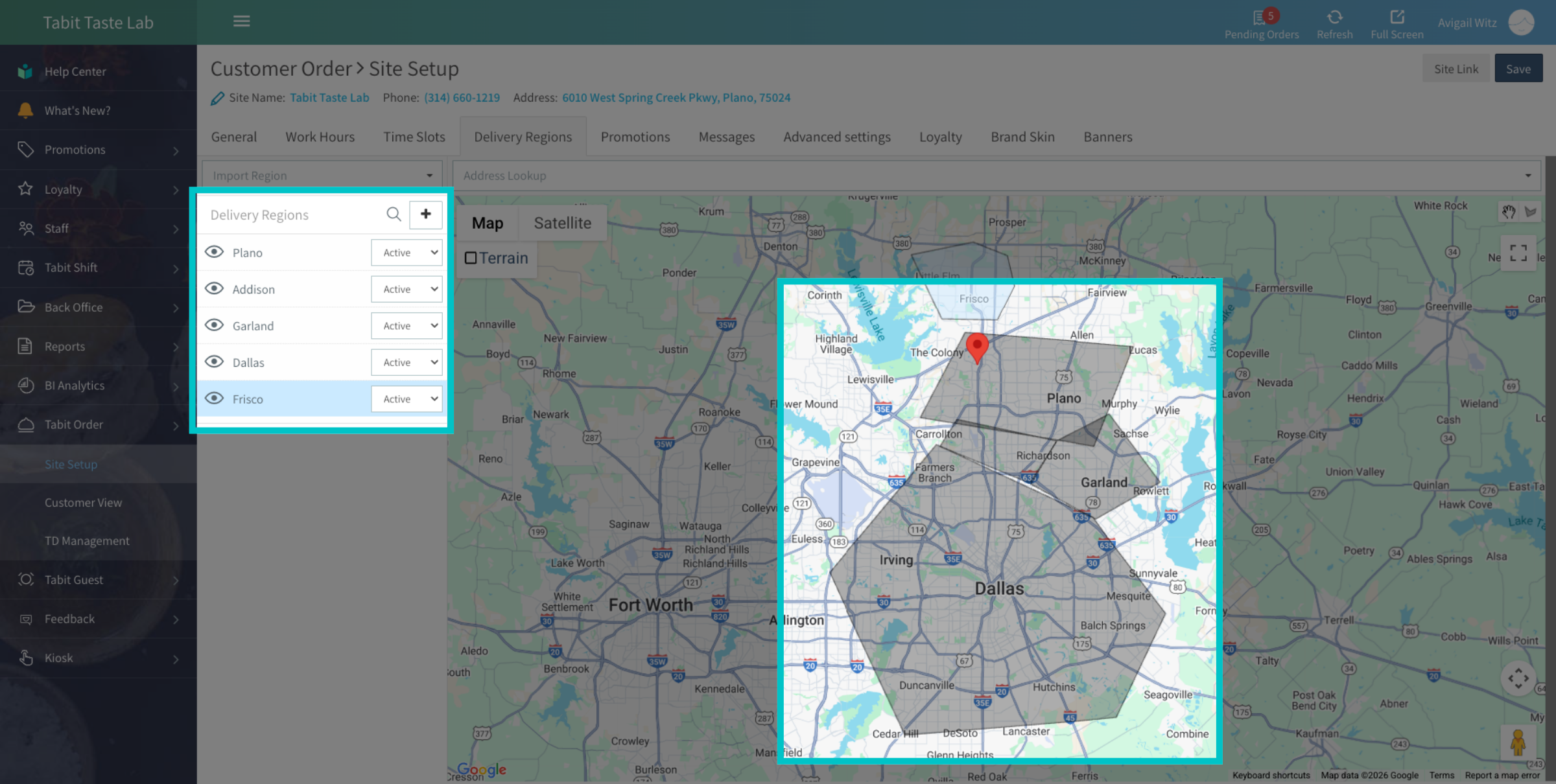Click the red location pin on map
The width and height of the screenshot is (1556, 784).
click(977, 347)
